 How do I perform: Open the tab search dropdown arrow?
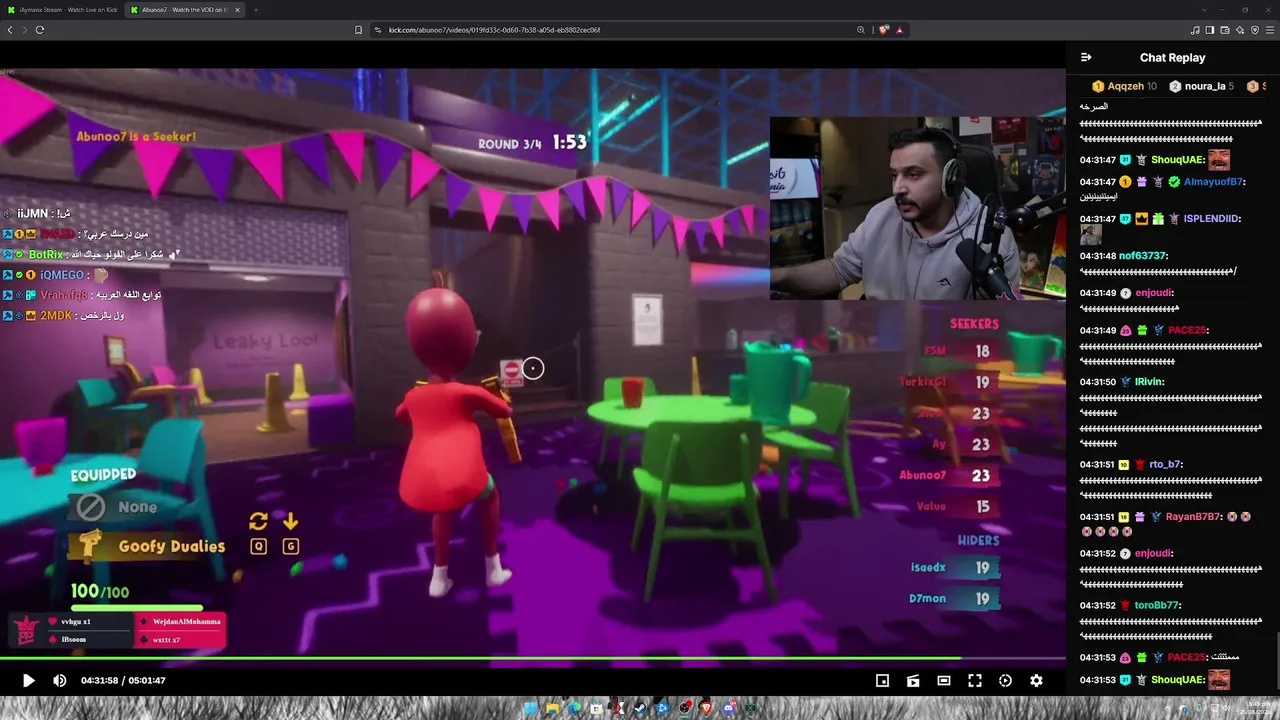pyautogui.click(x=1204, y=10)
